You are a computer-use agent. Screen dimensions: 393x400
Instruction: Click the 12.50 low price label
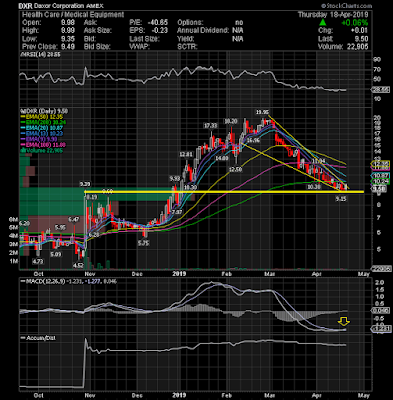(235, 169)
